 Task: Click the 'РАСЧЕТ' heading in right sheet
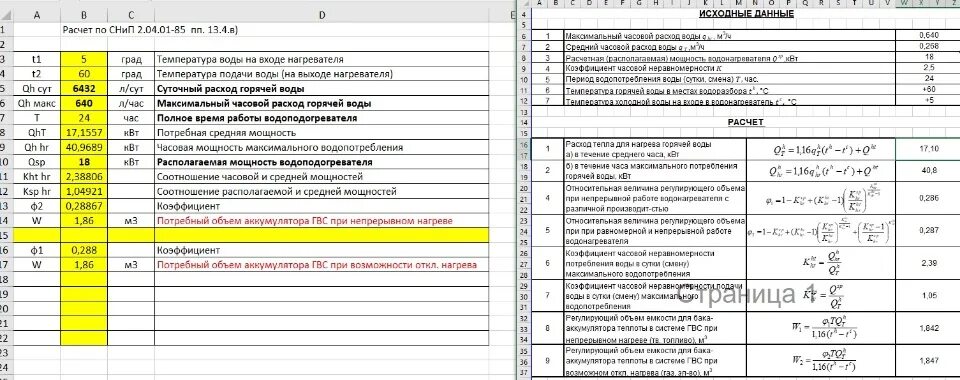coord(746,122)
